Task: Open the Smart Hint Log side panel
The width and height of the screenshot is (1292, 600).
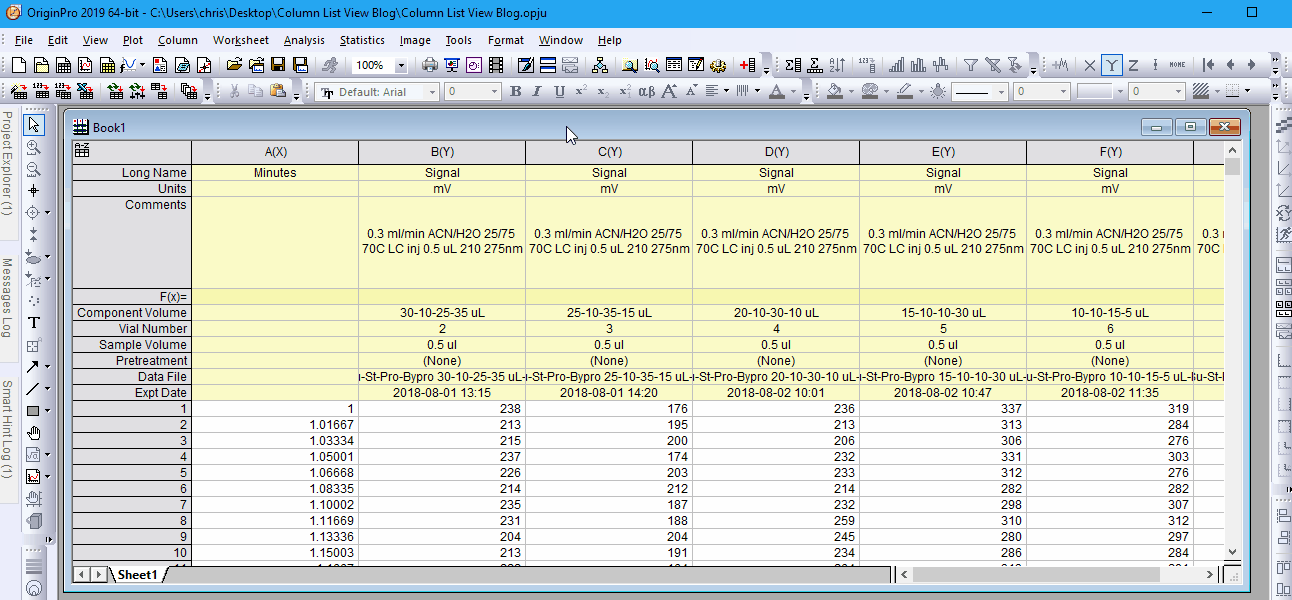Action: pos(7,428)
